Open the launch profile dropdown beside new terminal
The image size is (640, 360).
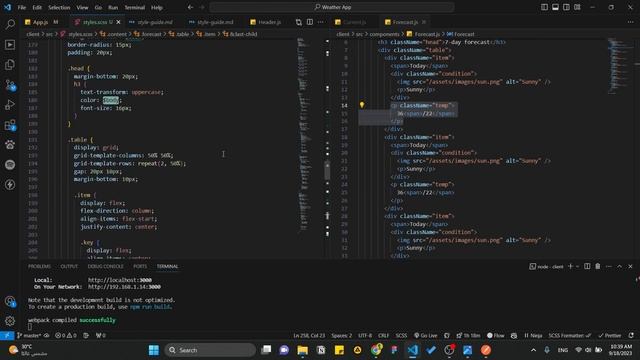(578, 267)
